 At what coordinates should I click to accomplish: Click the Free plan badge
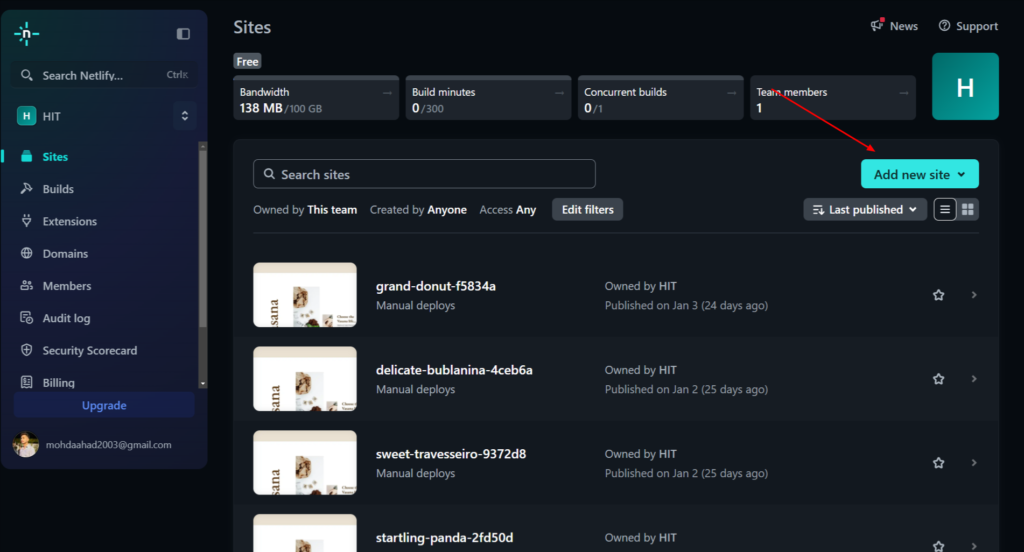248,61
